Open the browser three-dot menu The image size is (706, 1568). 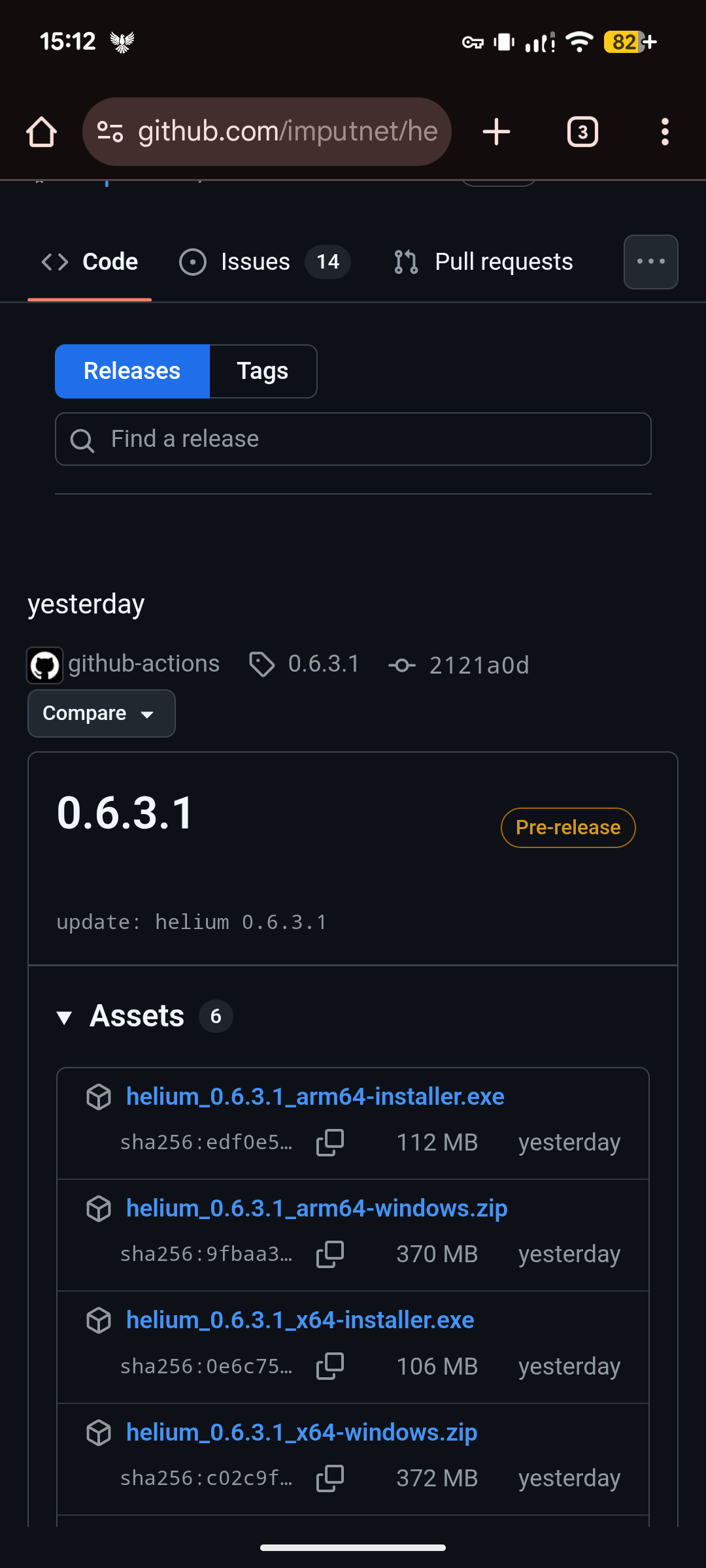(665, 132)
